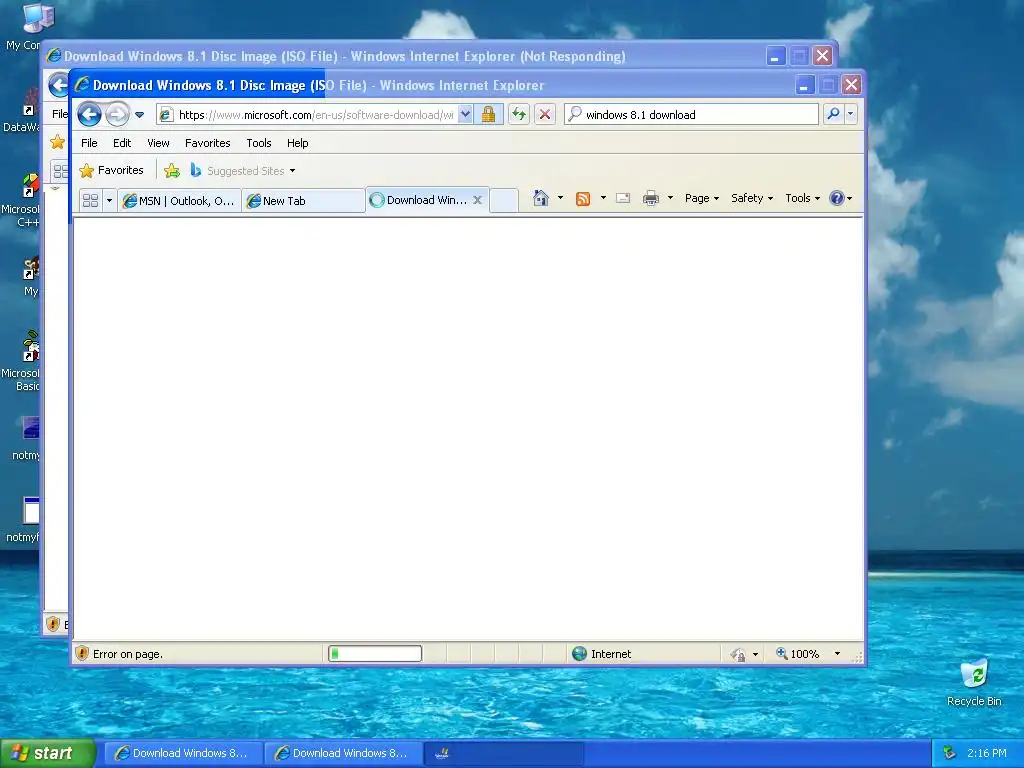Viewport: 1024px width, 768px height.
Task: Click the page loading progress bar
Action: click(x=375, y=653)
